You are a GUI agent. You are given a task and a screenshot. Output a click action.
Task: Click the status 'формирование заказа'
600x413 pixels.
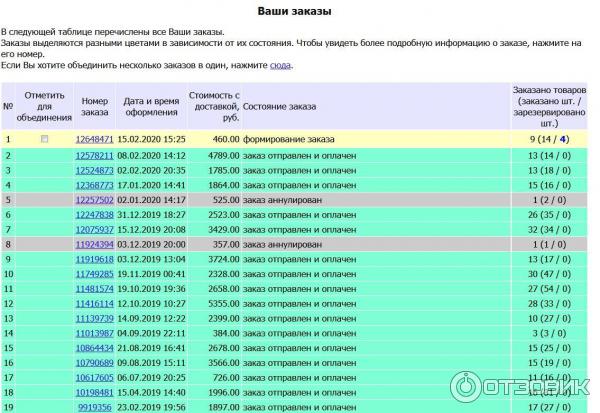click(289, 139)
